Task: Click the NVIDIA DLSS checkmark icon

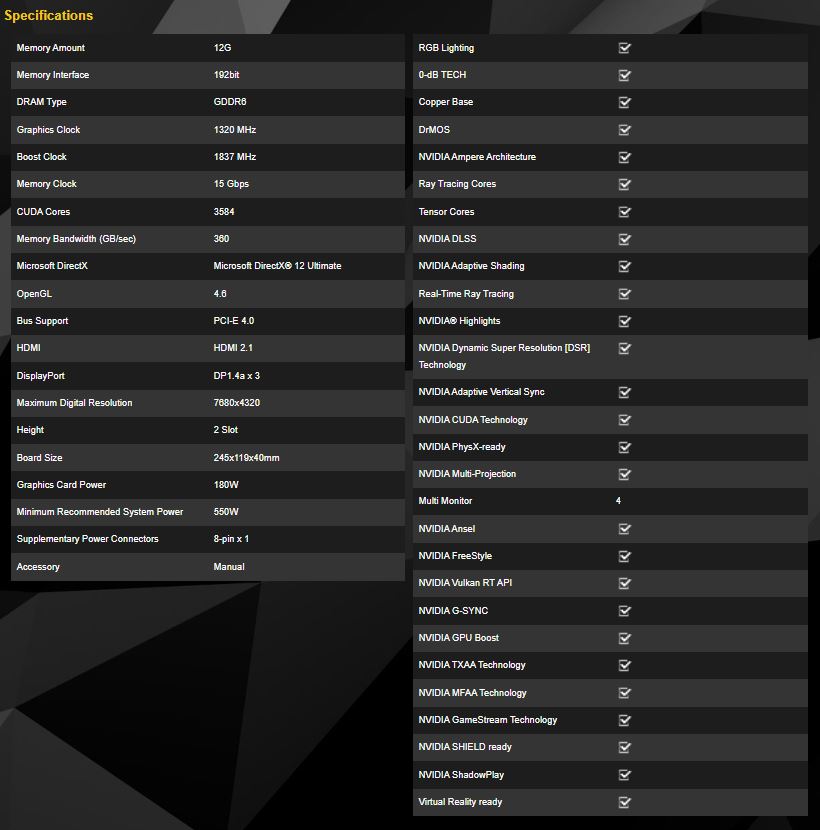Action: [x=625, y=239]
